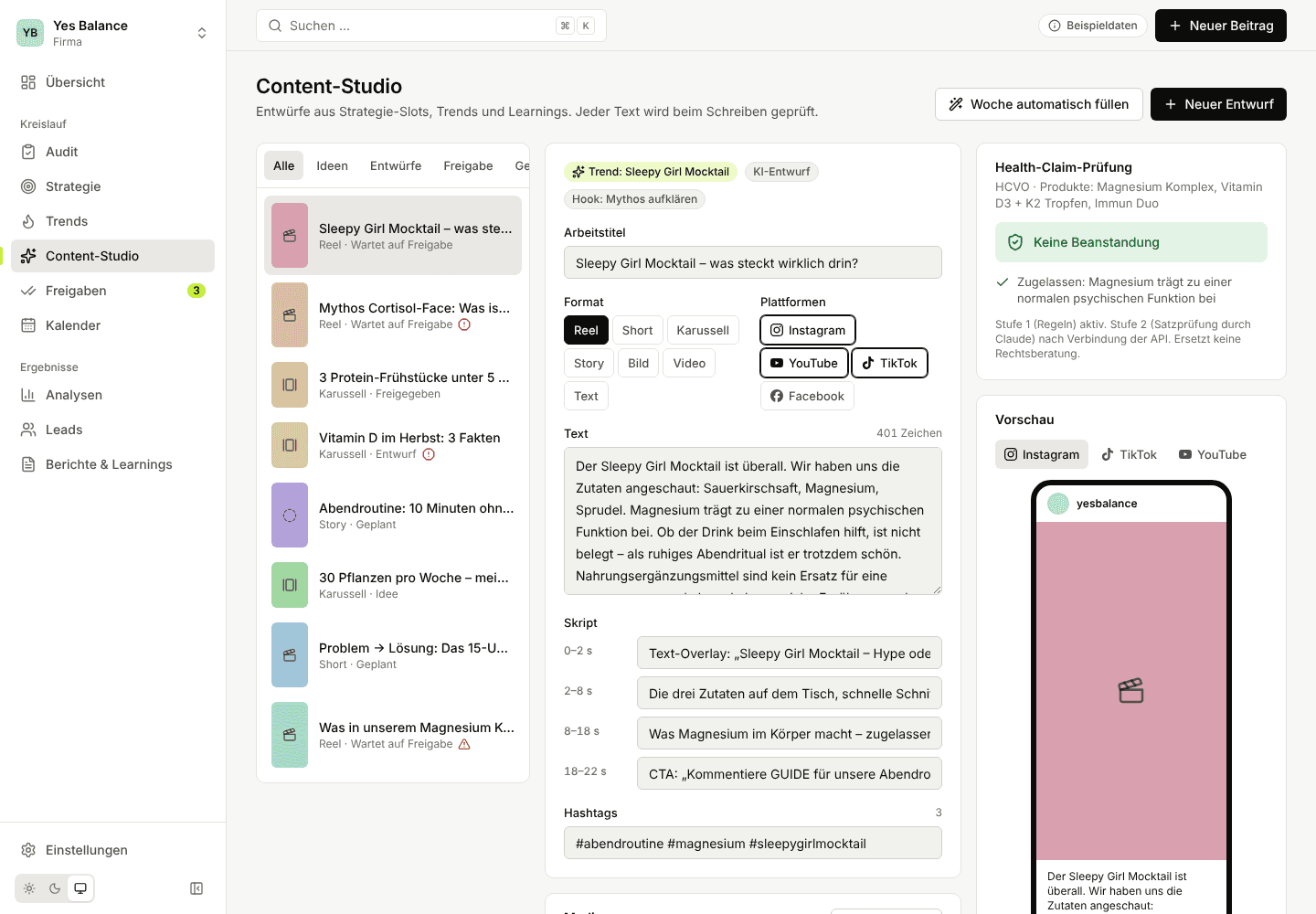Click Woche automatisch füllen
Screen dimensions: 1316x914
(x=1039, y=104)
